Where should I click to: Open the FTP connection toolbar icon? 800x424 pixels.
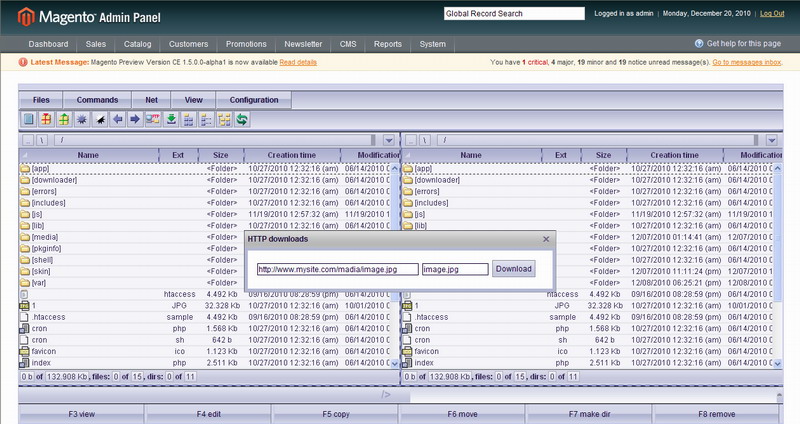pyautogui.click(x=153, y=119)
